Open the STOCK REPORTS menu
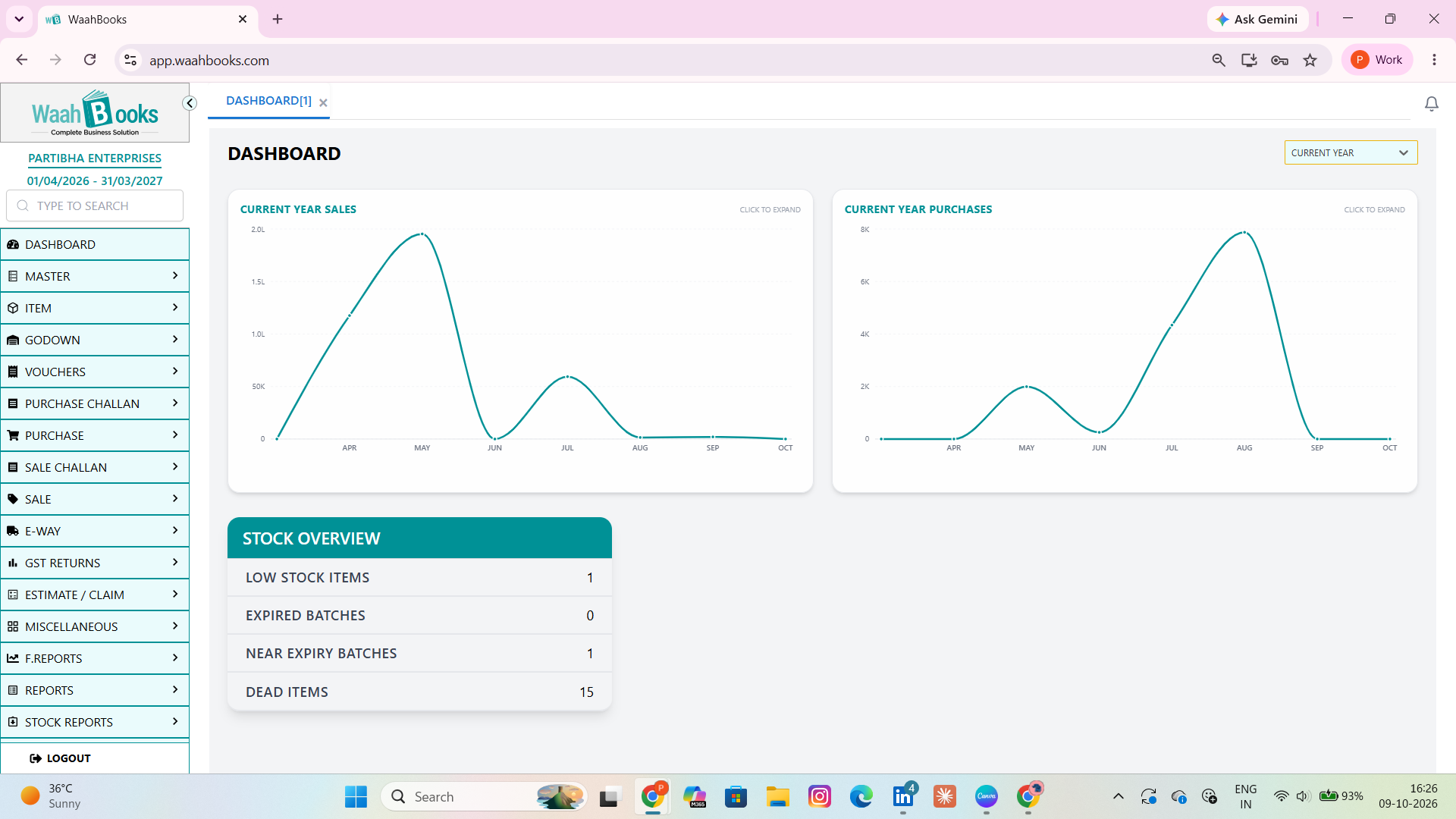1456x819 pixels. (x=95, y=722)
